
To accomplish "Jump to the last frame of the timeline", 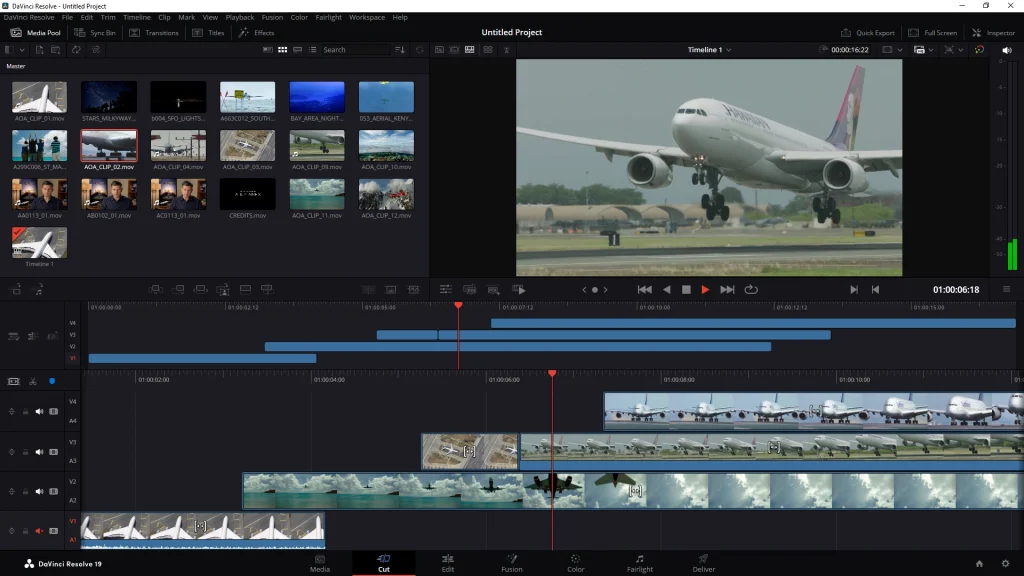I will tap(727, 289).
